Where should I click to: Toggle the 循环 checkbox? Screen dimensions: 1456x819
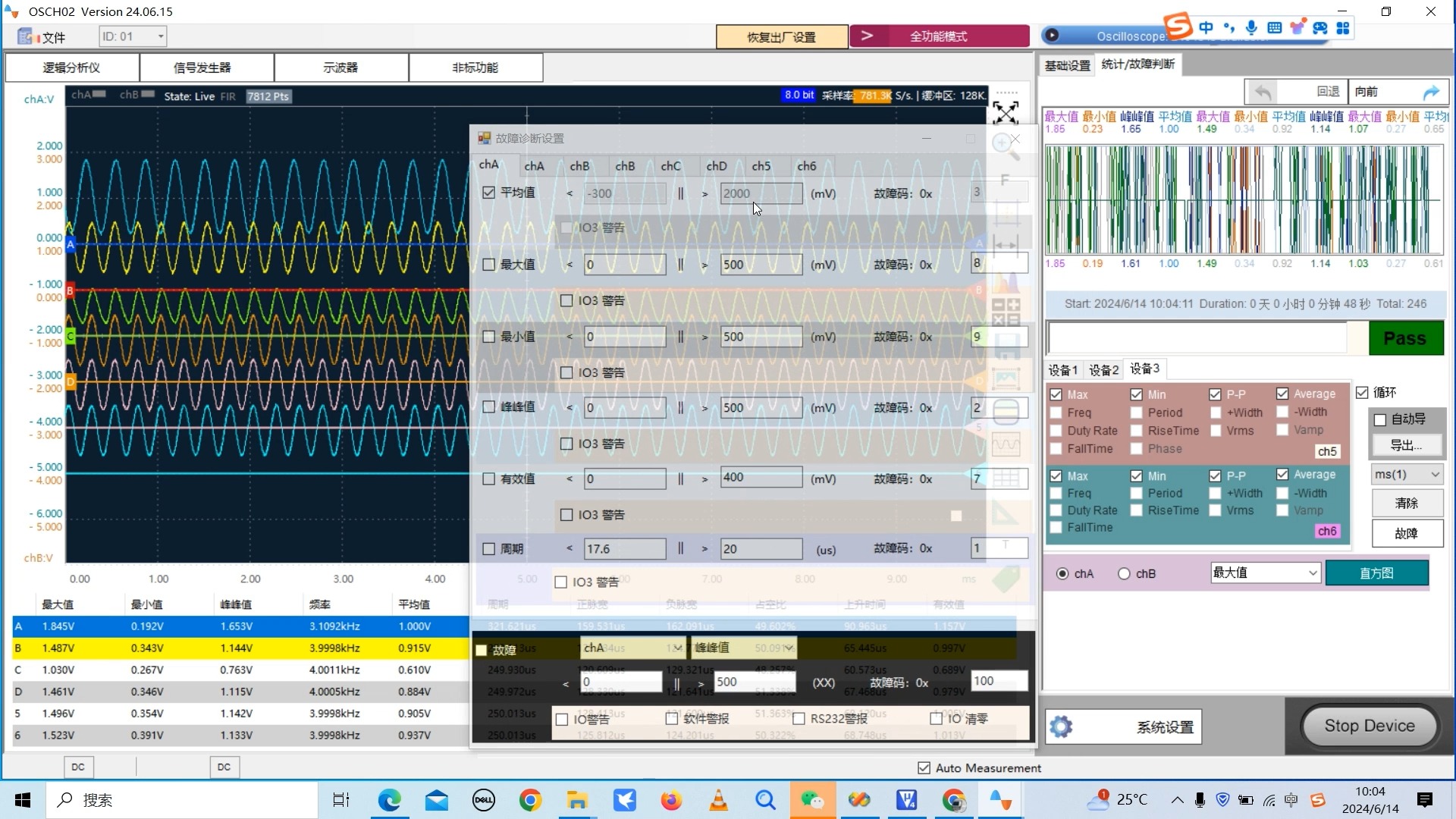(x=1362, y=392)
